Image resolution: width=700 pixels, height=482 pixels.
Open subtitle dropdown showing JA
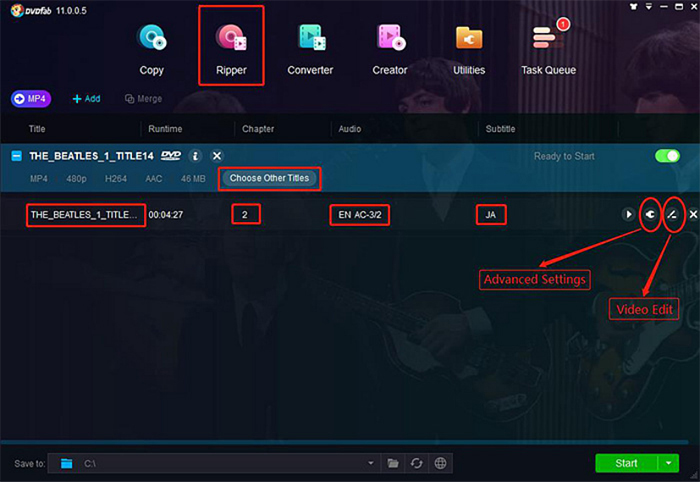click(491, 215)
